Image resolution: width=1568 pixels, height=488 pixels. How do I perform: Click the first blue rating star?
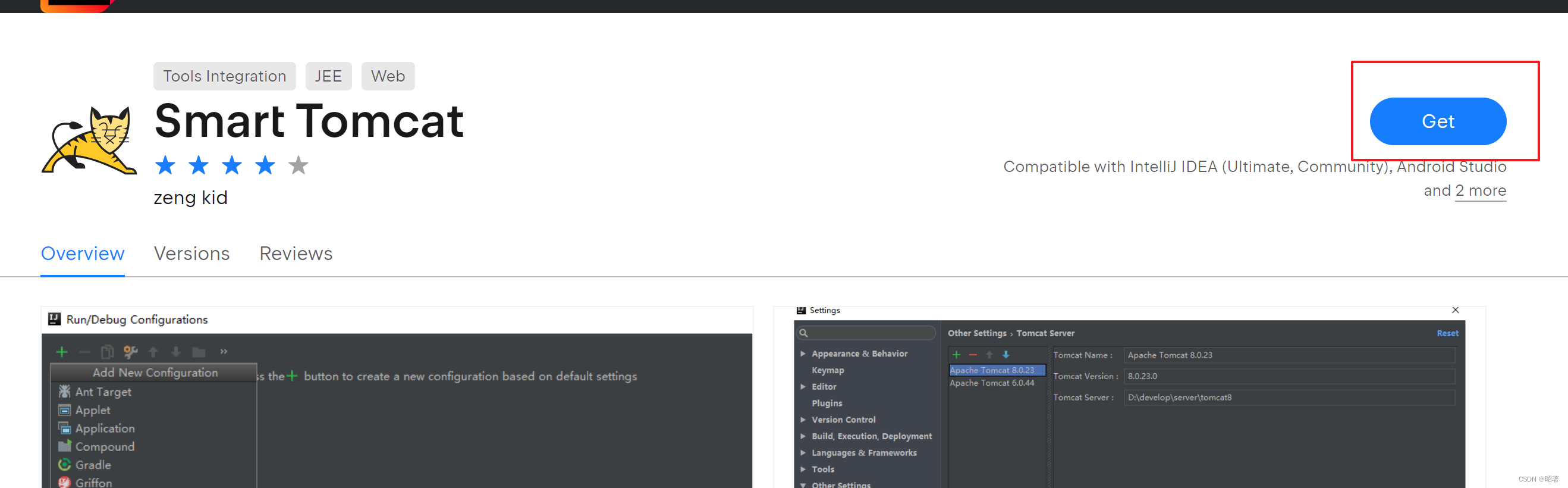(165, 165)
